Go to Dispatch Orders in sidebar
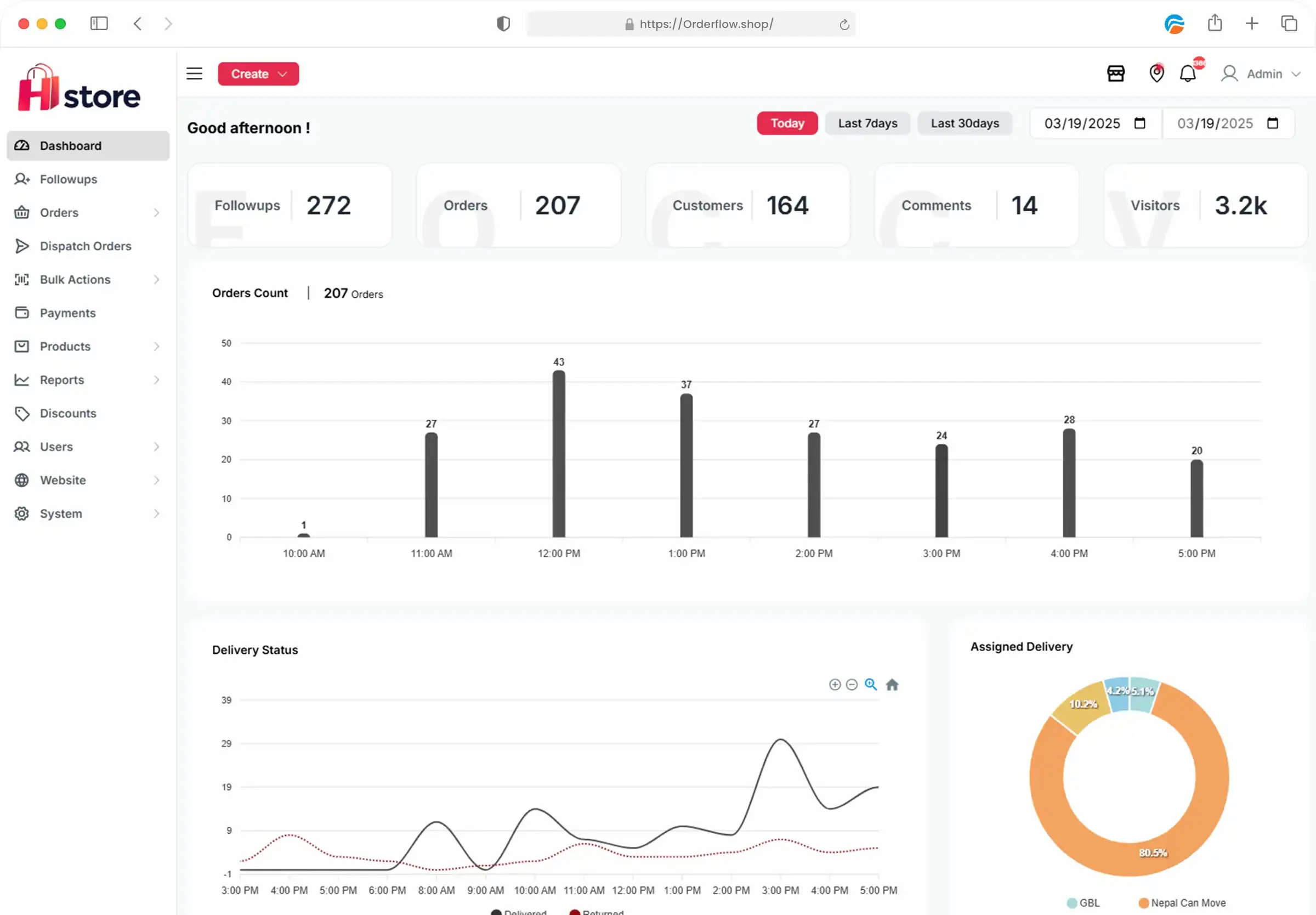Viewport: 1316px width, 915px height. [x=88, y=246]
